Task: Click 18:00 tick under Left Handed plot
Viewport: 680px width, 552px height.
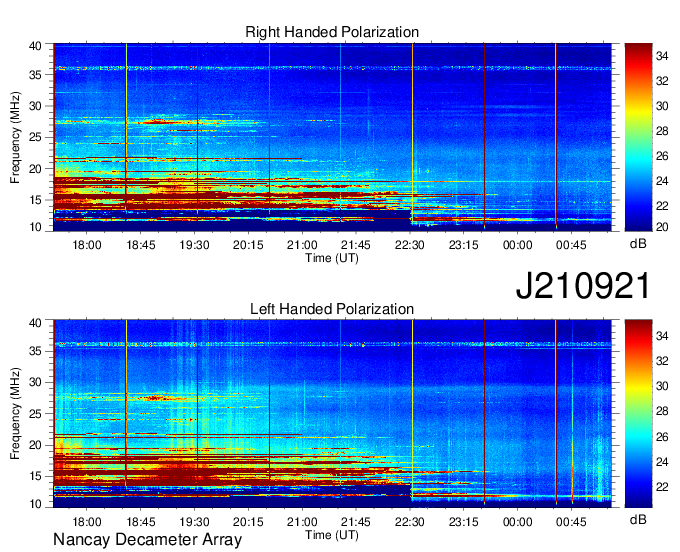Action: pos(87,522)
